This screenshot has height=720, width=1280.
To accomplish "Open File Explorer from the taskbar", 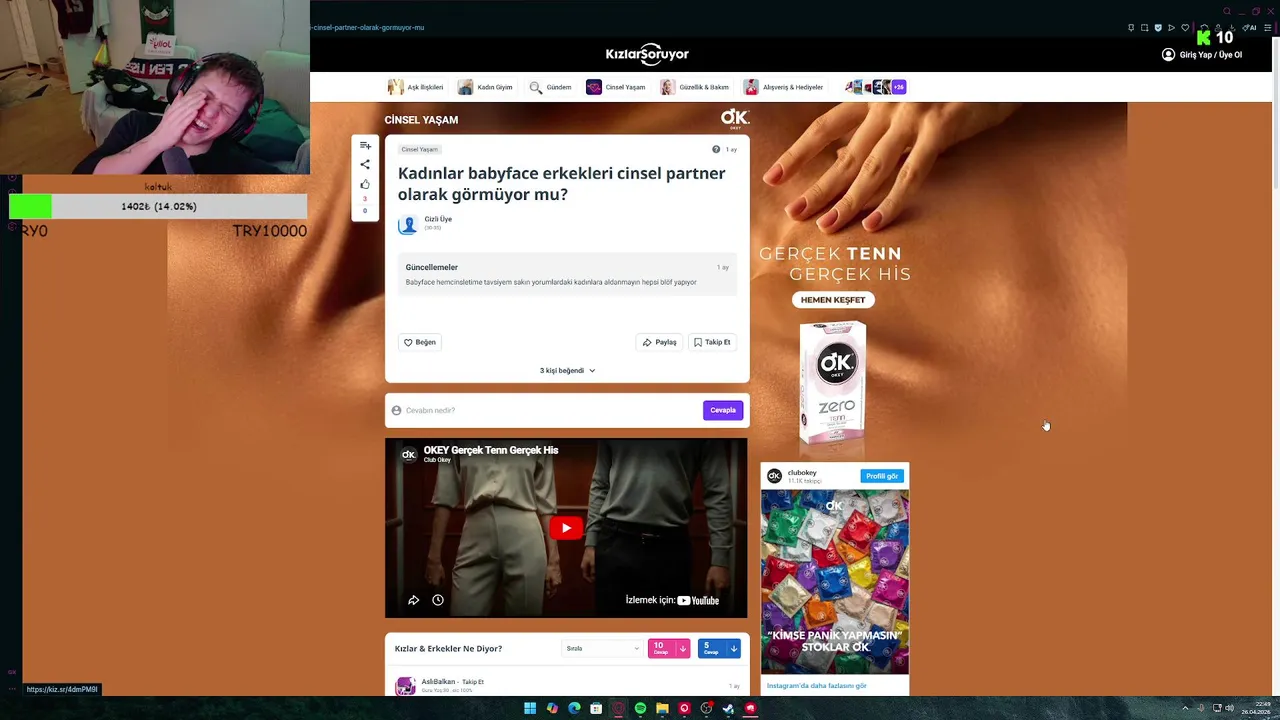I will [x=662, y=708].
